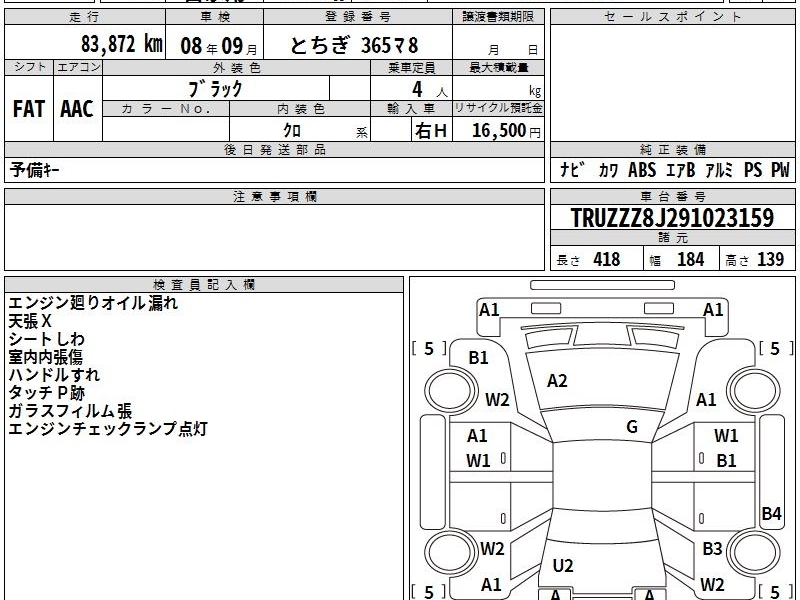Select the 登録番号 header
Screen dimensions: 800x600
coord(358,17)
